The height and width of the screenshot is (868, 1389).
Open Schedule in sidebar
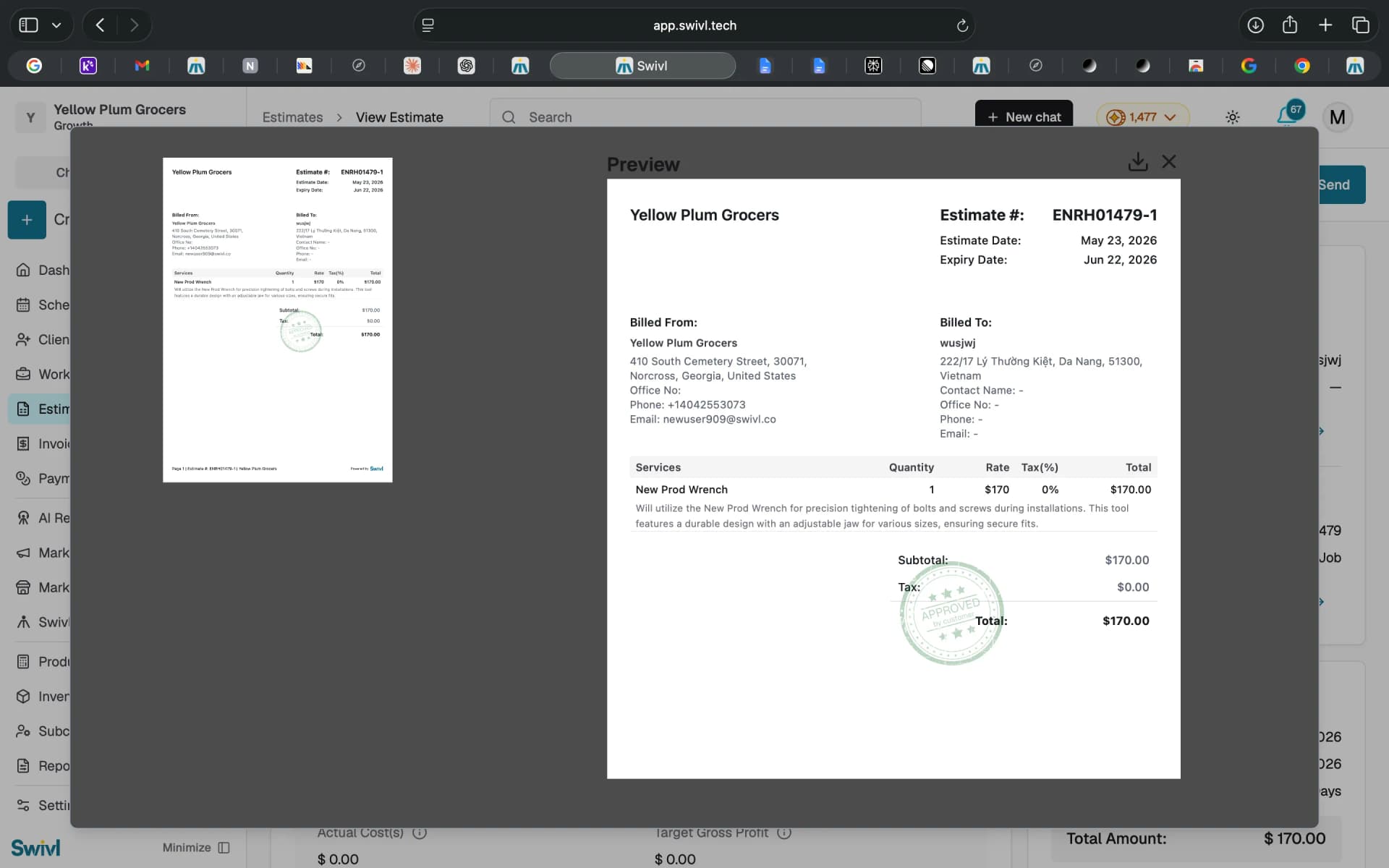click(x=43, y=305)
